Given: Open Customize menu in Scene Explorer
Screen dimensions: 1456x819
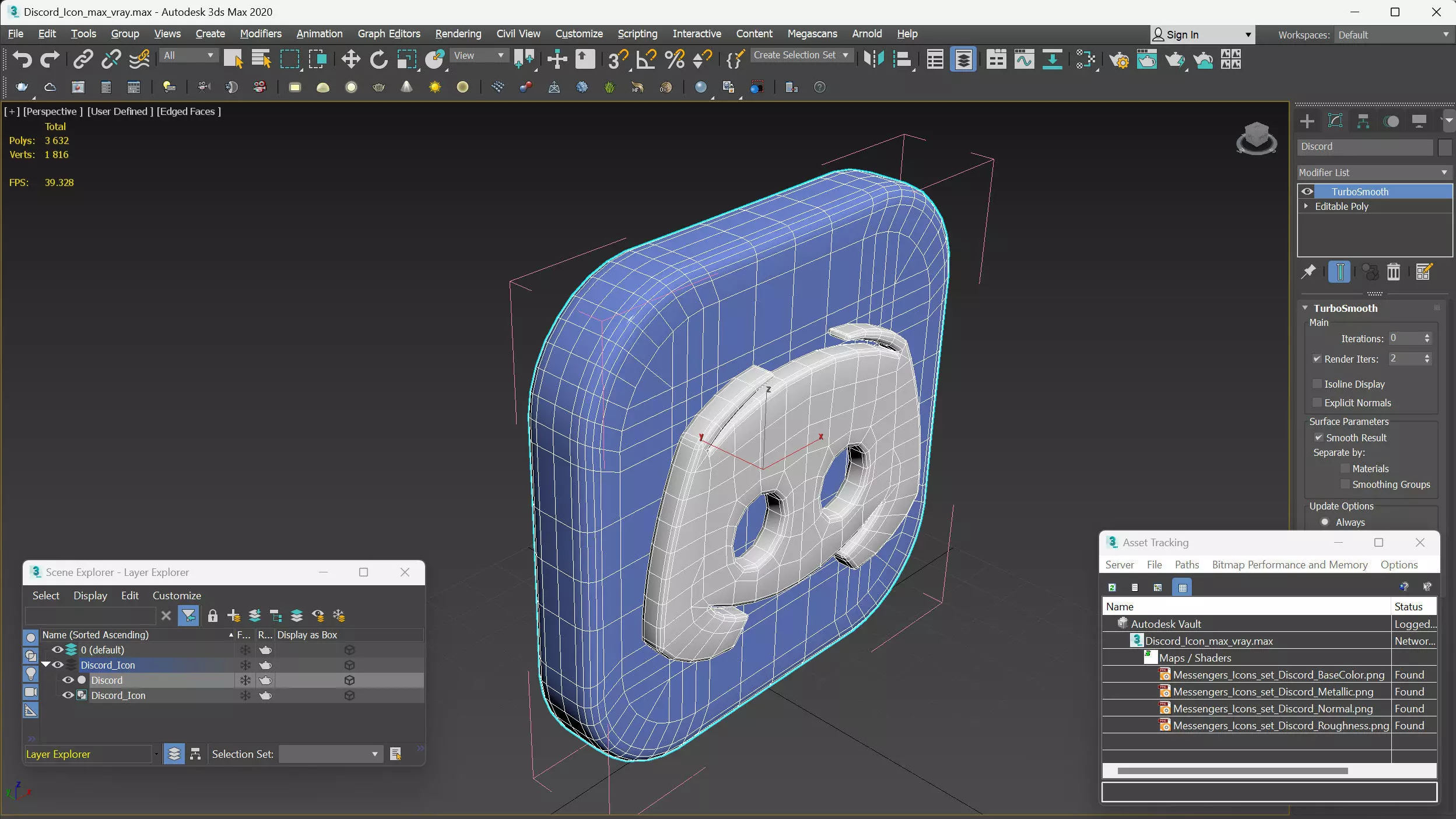Looking at the screenshot, I should point(177,595).
